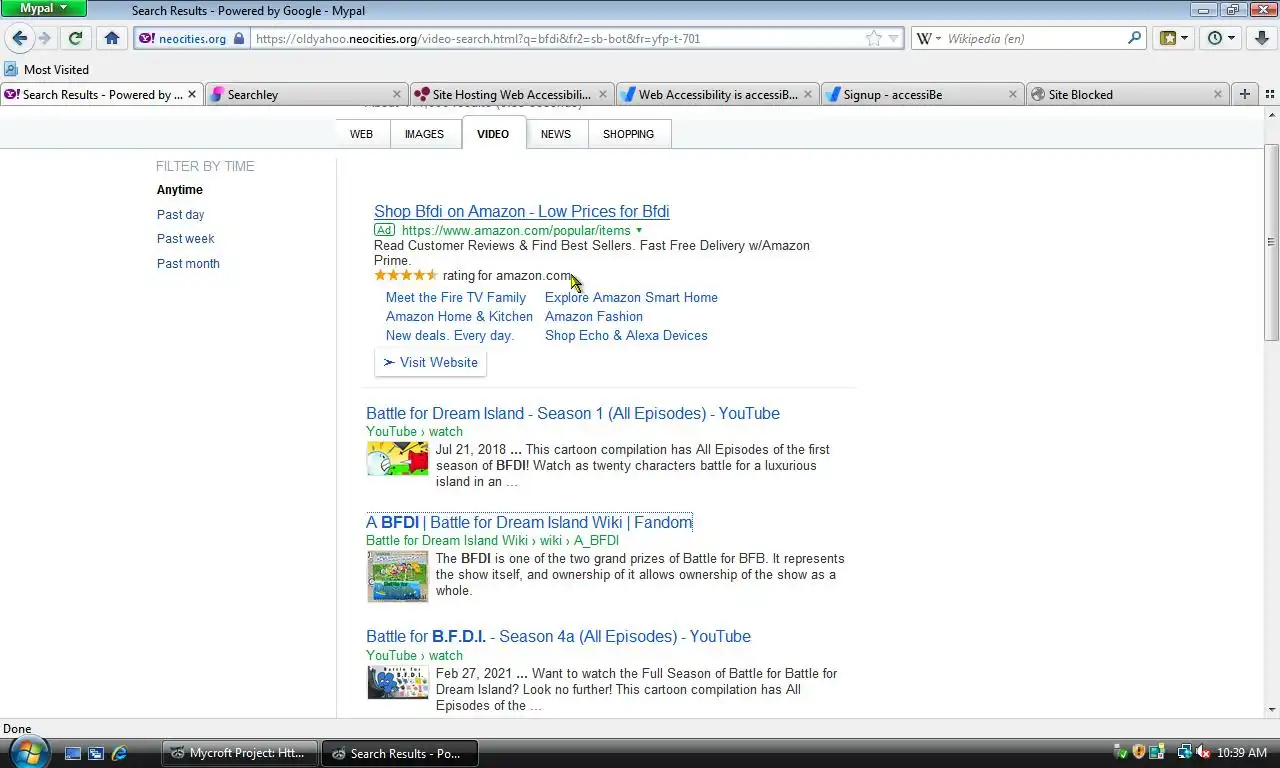Image resolution: width=1280 pixels, height=768 pixels.
Task: Click the Season 4a video thumbnail
Action: click(x=397, y=682)
